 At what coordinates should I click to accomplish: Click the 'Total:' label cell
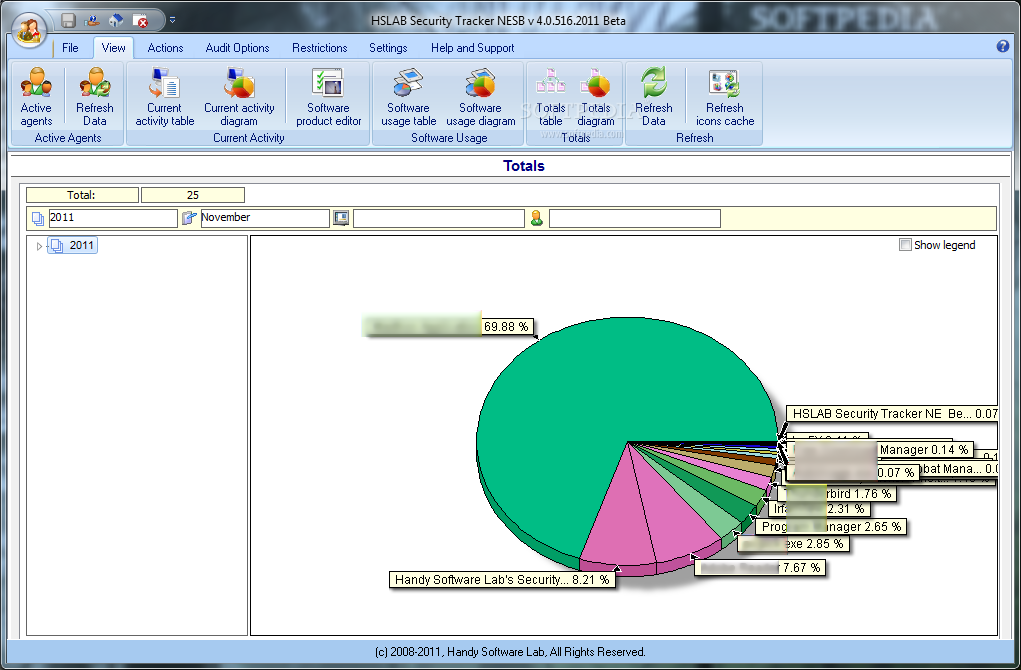pos(82,195)
